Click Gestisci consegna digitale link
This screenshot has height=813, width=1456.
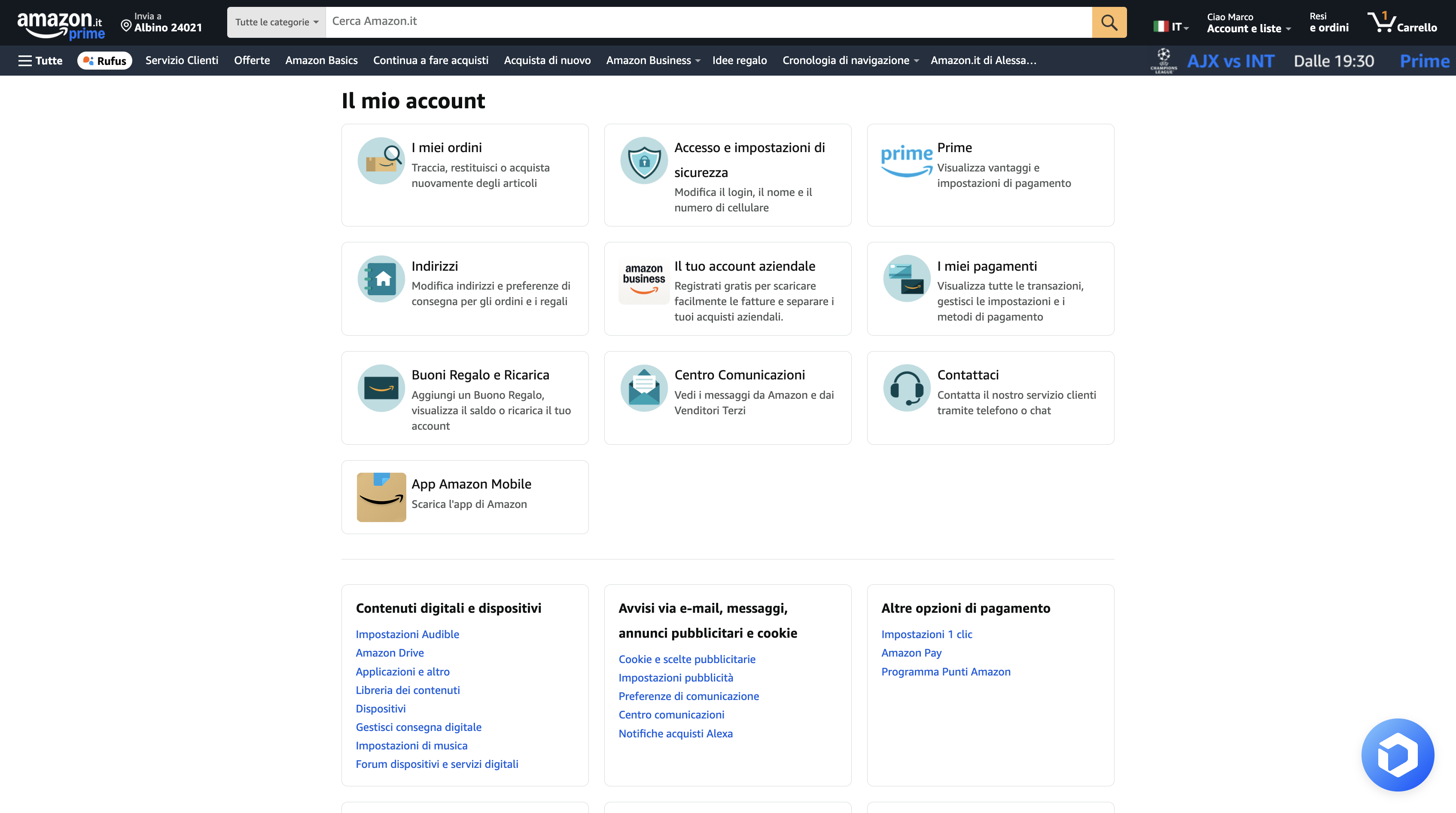tap(418, 727)
